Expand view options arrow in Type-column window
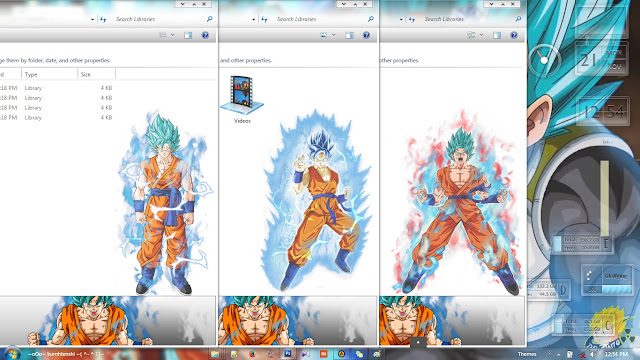 pos(173,35)
